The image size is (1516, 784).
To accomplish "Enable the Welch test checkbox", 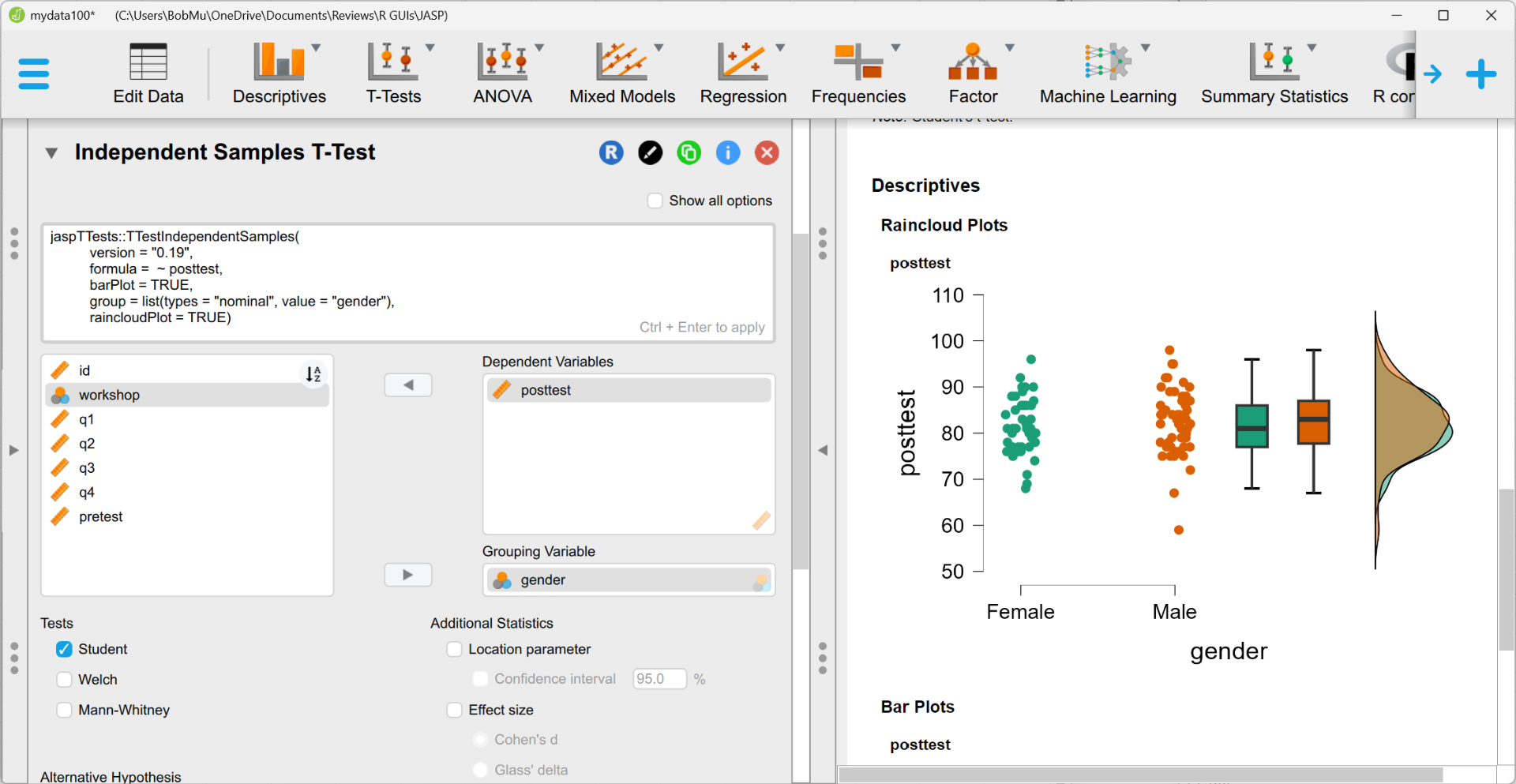I will point(65,680).
